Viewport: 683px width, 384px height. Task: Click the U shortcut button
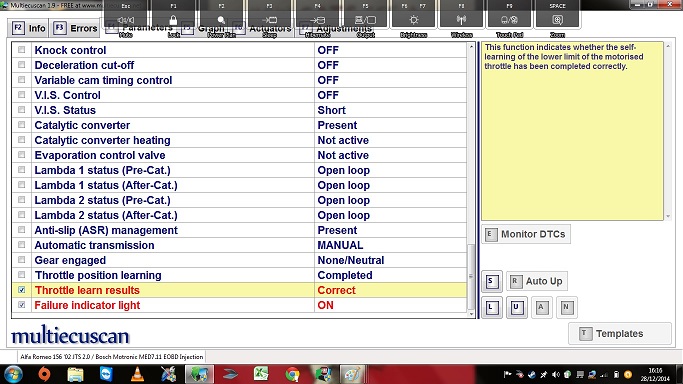coord(517,307)
